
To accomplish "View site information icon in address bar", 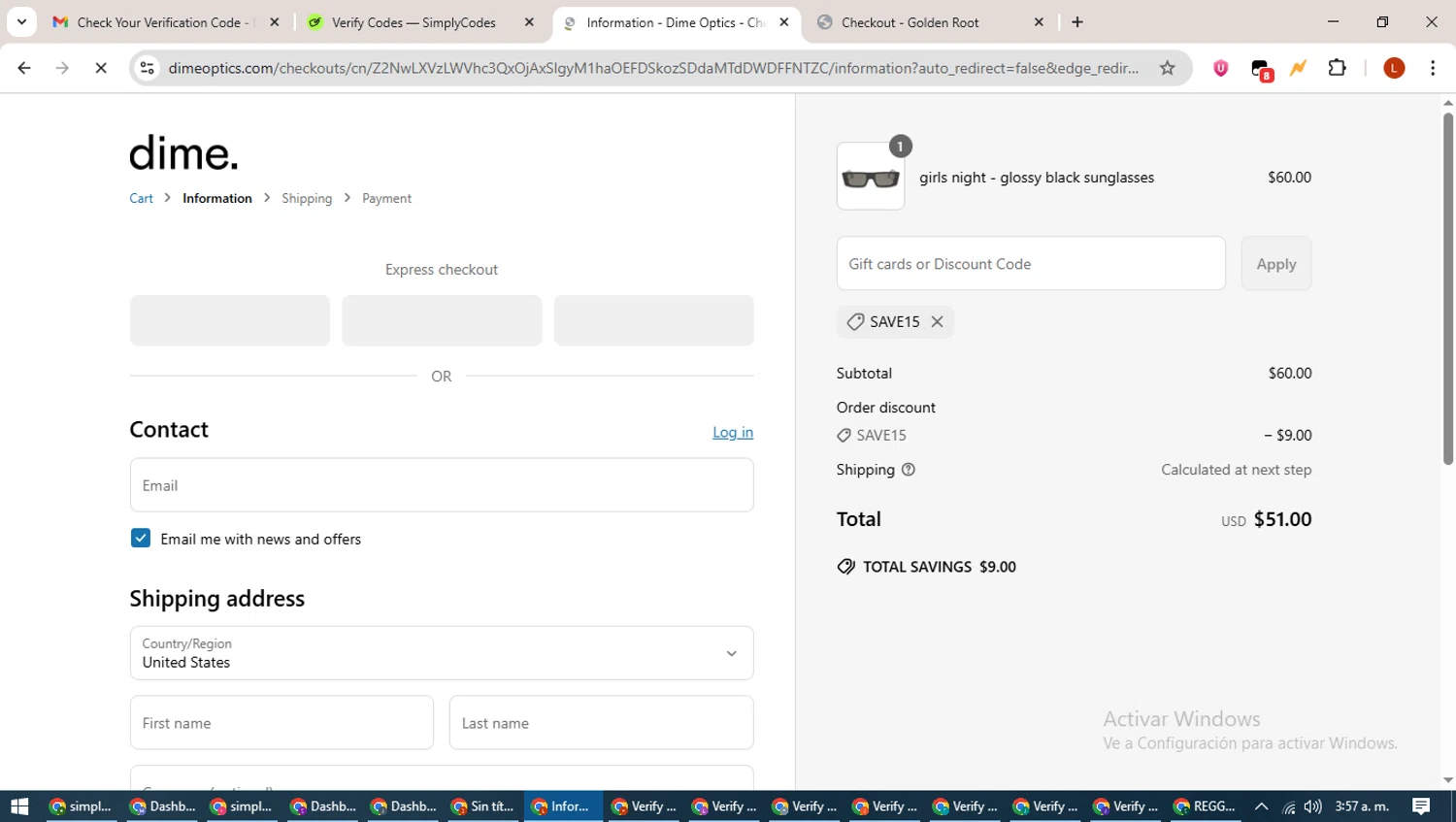I will click(x=148, y=68).
